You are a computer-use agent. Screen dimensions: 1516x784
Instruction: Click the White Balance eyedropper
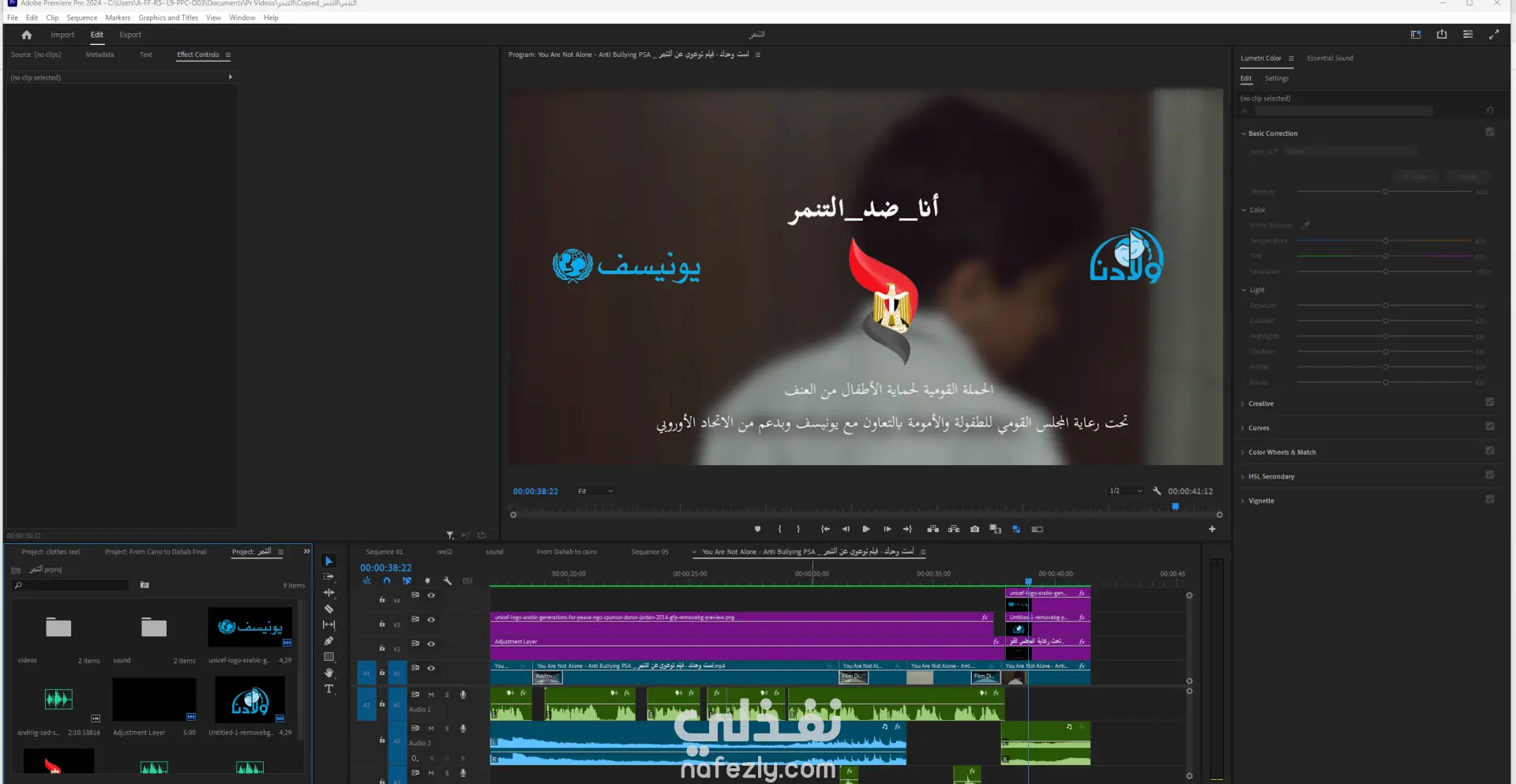coord(1306,225)
